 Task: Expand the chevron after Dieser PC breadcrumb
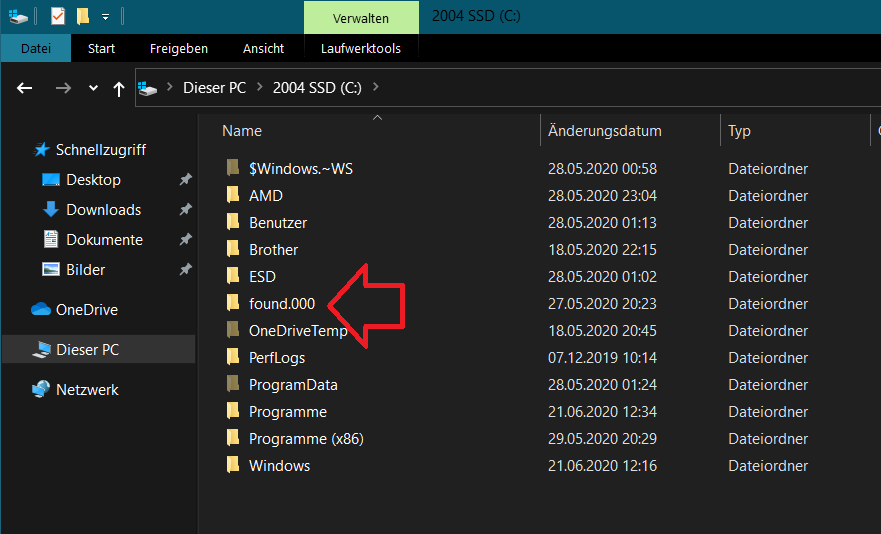click(260, 87)
